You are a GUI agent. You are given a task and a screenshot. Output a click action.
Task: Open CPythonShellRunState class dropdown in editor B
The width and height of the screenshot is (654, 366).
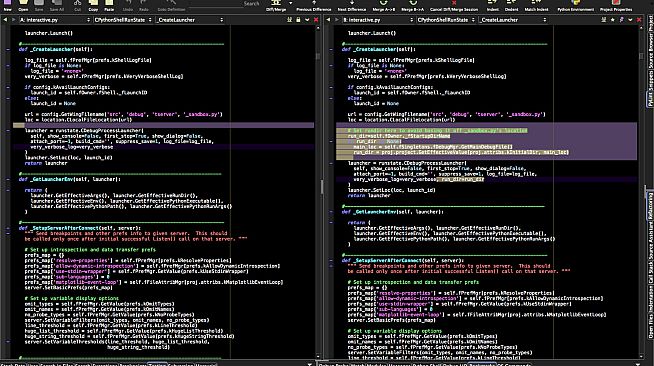446,20
